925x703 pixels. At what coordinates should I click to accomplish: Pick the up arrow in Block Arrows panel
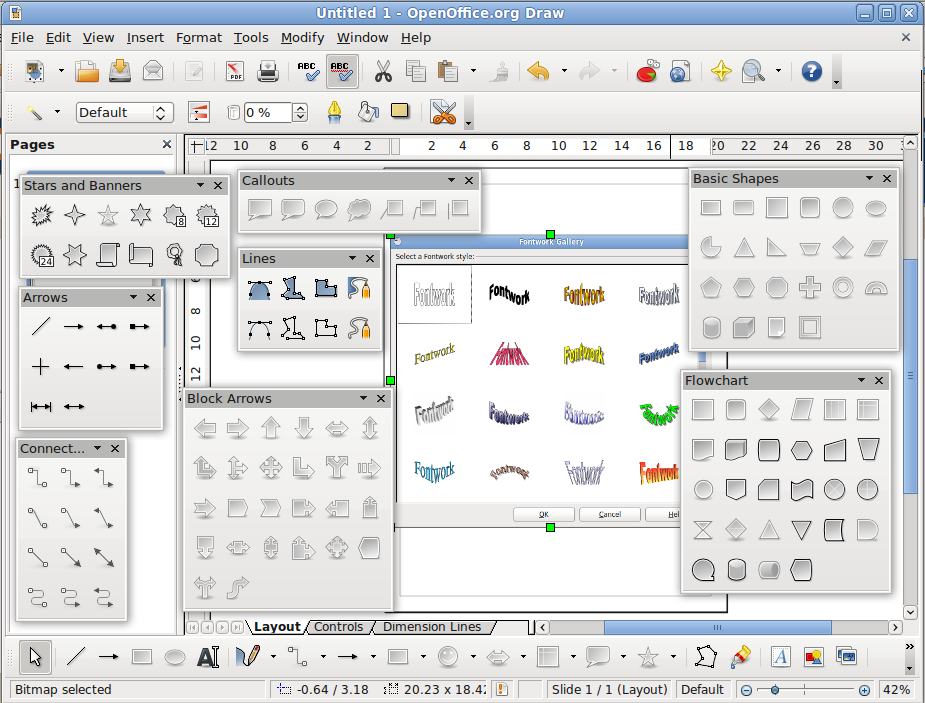pos(271,429)
